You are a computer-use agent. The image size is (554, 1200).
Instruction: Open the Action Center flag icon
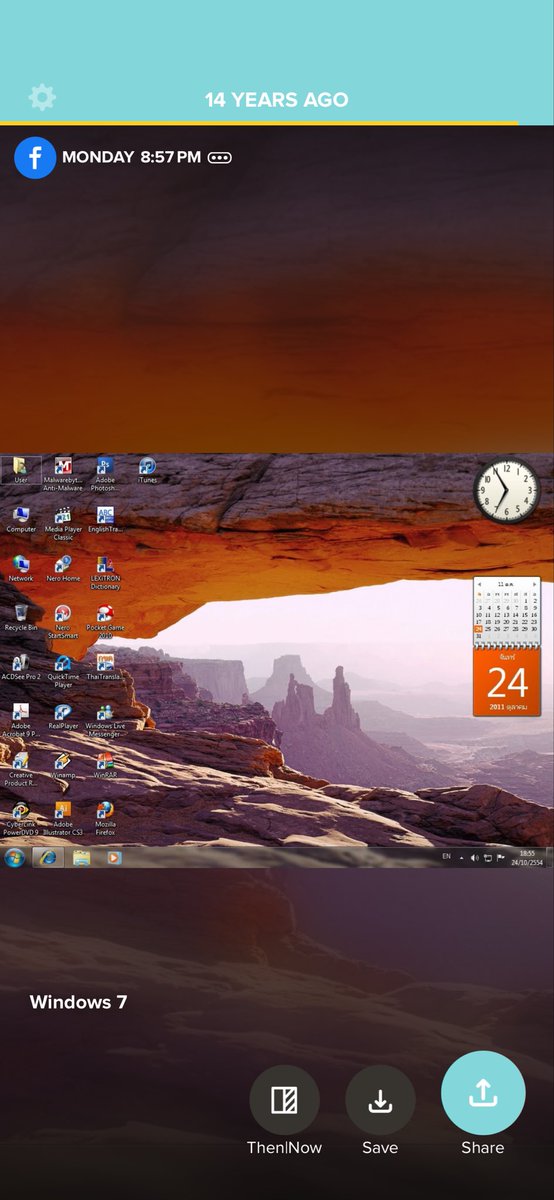click(x=500, y=858)
